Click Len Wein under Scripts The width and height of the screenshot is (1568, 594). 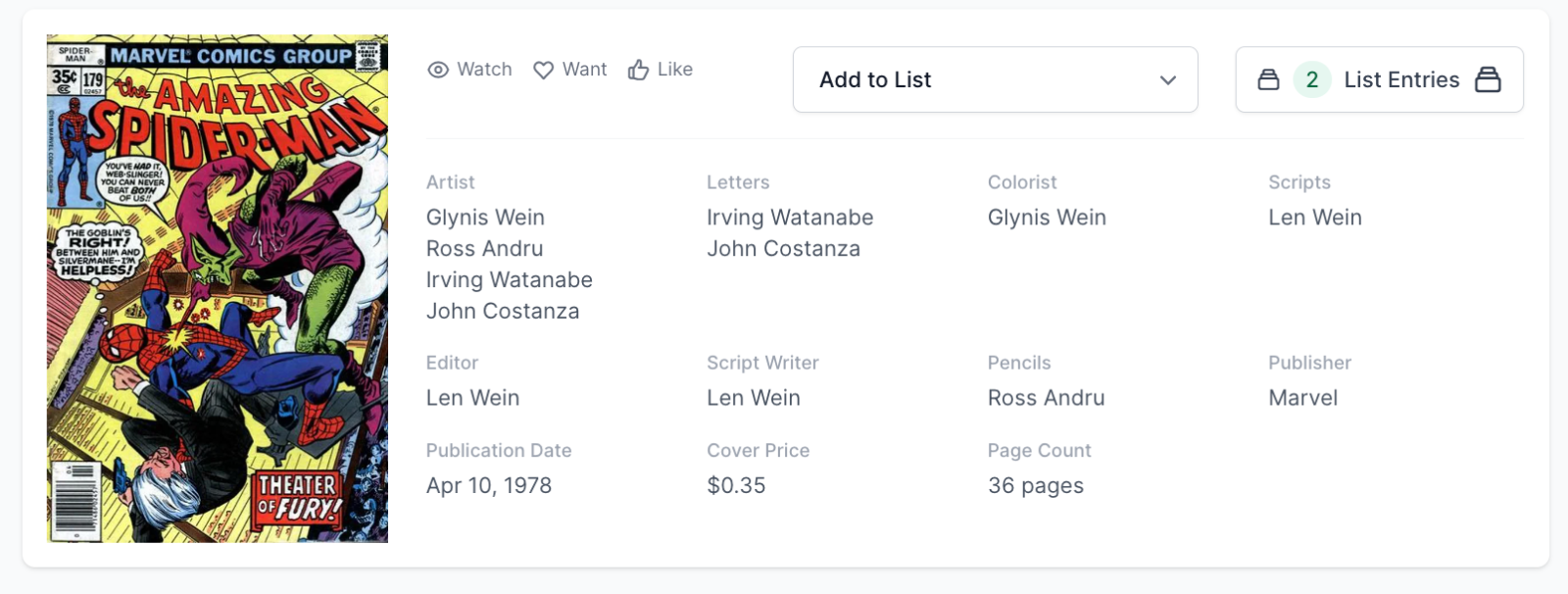(1314, 218)
